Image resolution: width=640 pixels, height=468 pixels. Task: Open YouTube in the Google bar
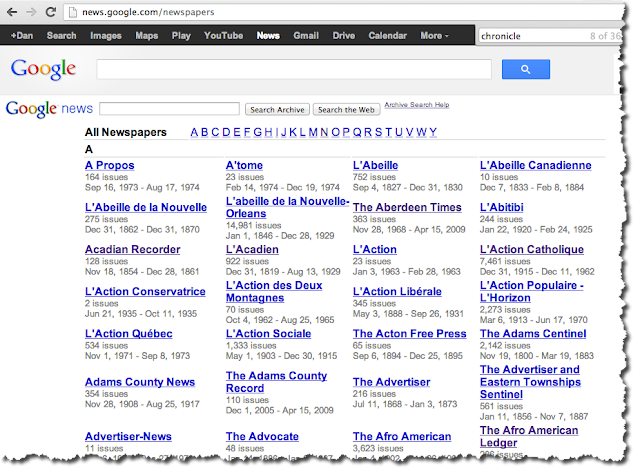click(x=223, y=35)
